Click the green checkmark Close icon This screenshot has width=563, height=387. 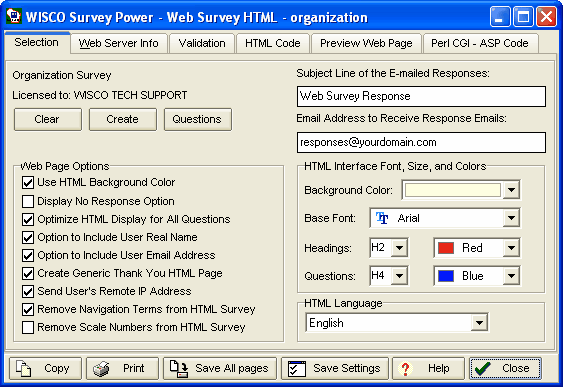tap(482, 368)
